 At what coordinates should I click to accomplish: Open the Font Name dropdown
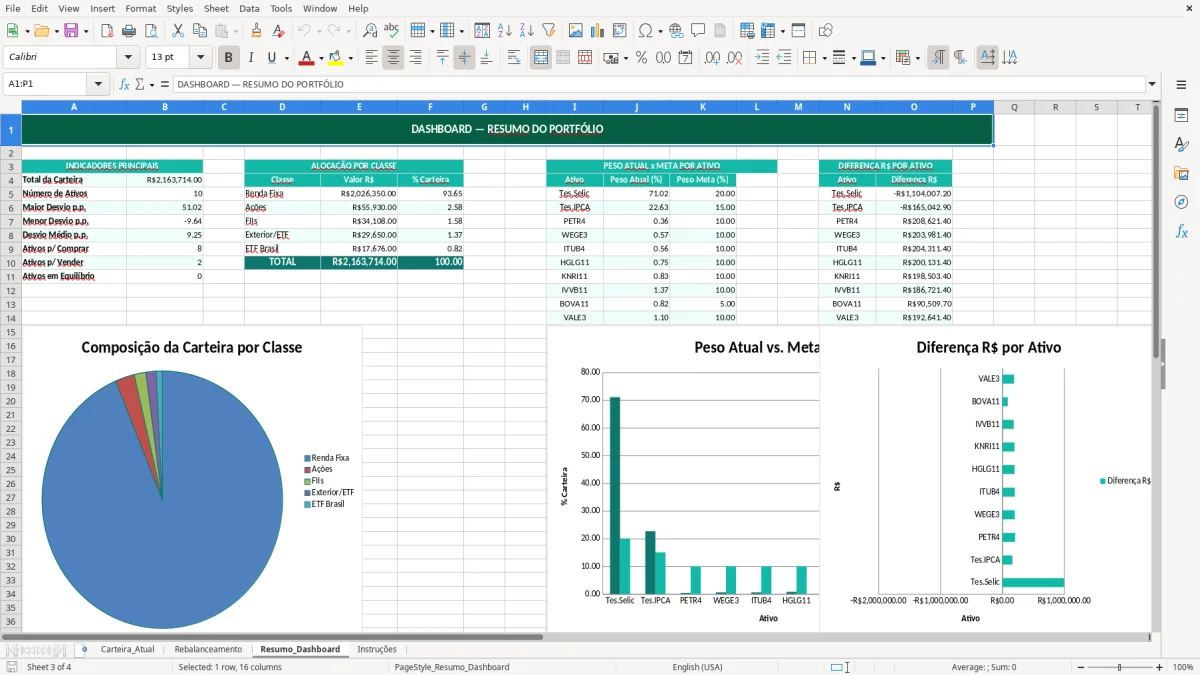128,58
